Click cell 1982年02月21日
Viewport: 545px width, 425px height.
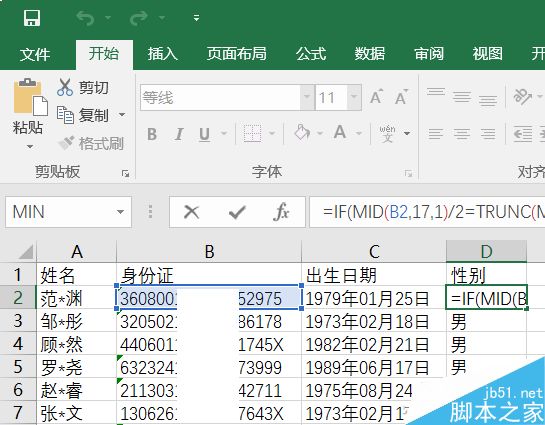tap(374, 344)
